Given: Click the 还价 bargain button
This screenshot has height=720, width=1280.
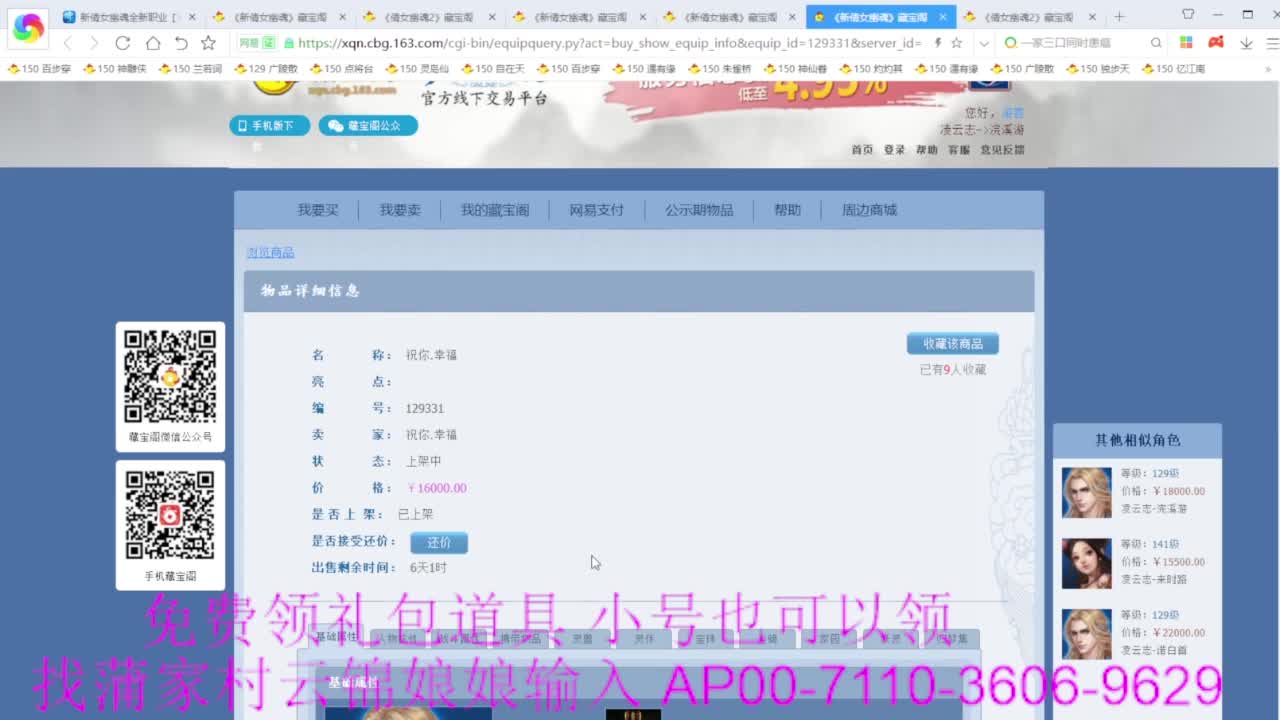Looking at the screenshot, I should coord(438,542).
